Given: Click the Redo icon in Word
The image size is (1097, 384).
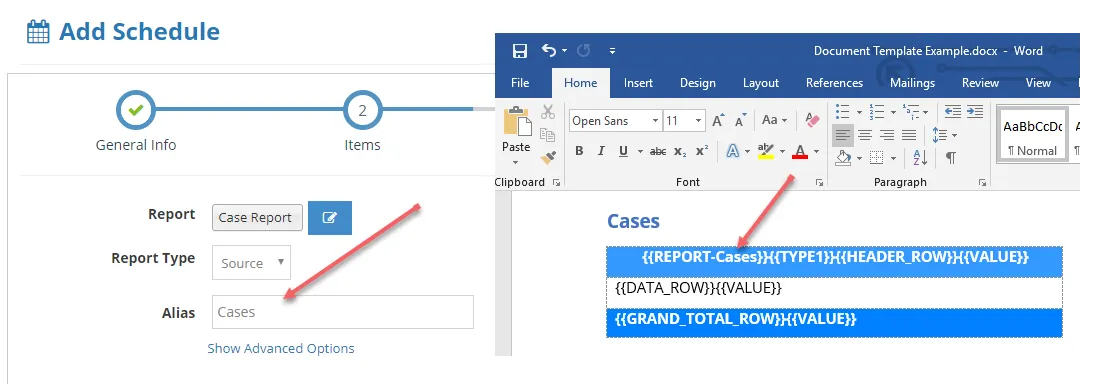Looking at the screenshot, I should pos(583,50).
